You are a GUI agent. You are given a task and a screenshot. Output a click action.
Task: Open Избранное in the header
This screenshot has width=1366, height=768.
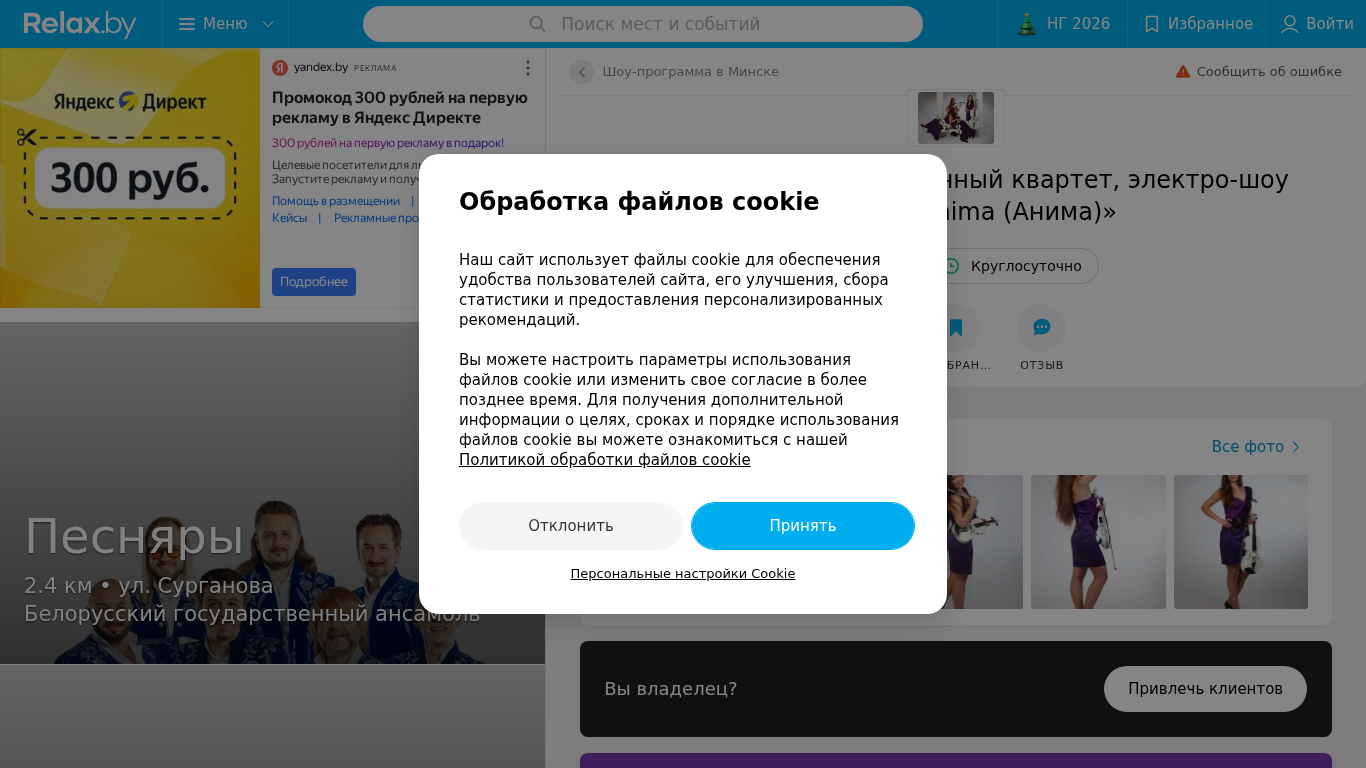point(1198,24)
